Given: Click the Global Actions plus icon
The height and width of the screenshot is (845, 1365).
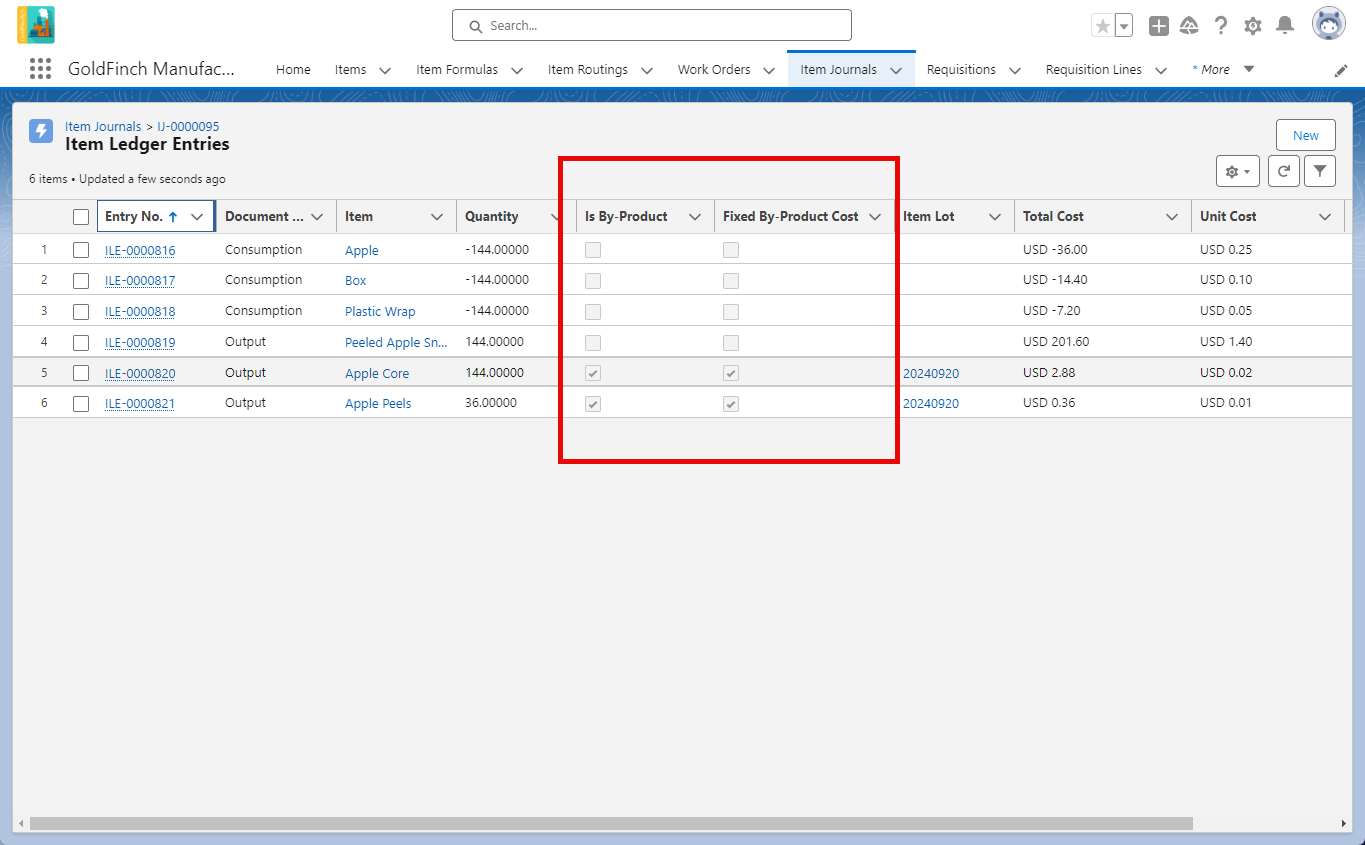Looking at the screenshot, I should click(1159, 26).
